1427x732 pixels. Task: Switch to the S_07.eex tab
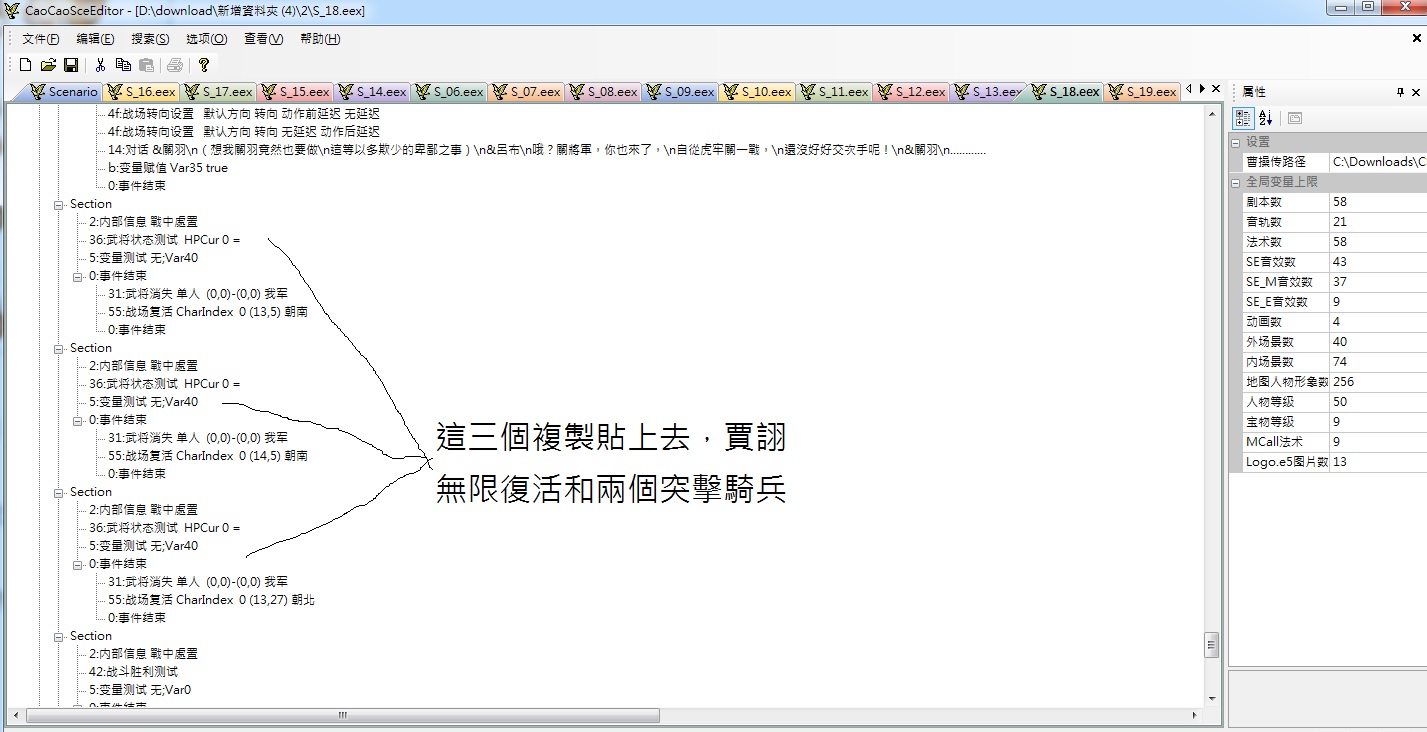526,92
